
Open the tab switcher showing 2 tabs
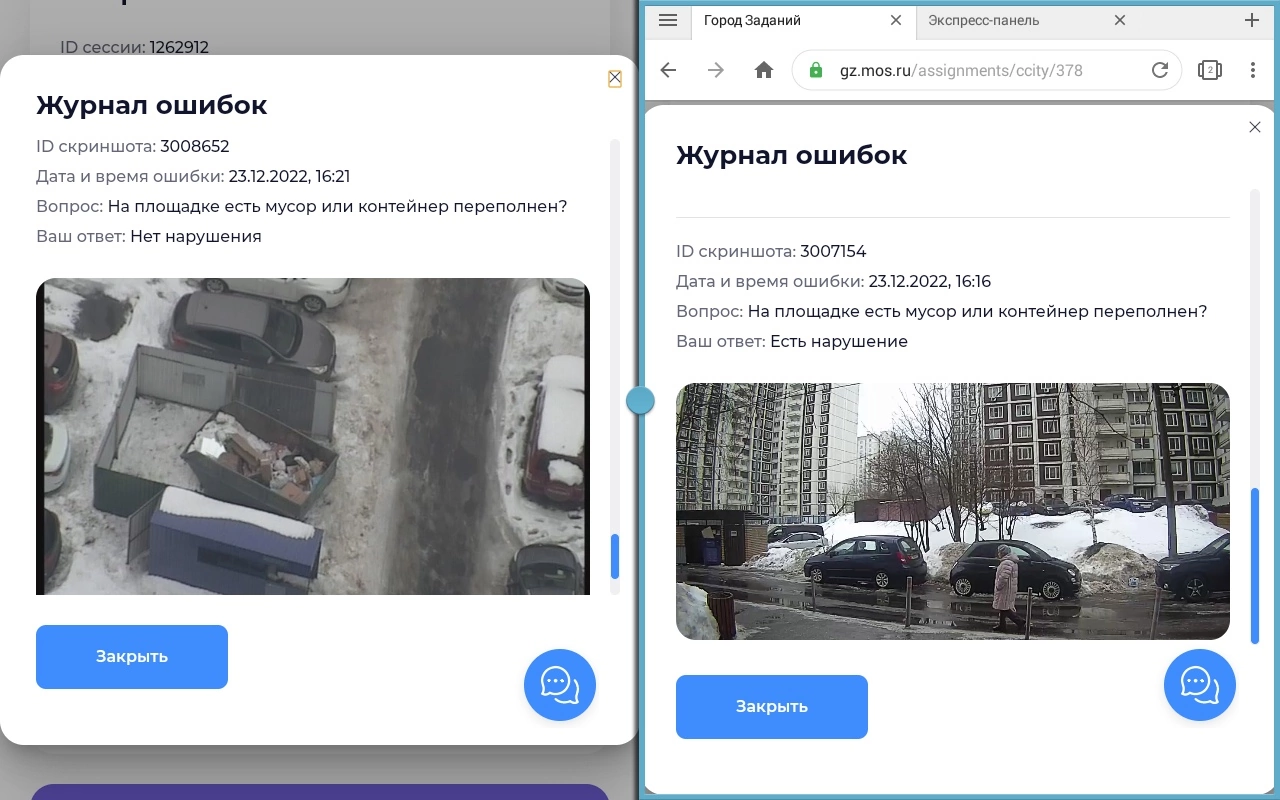pos(1210,70)
